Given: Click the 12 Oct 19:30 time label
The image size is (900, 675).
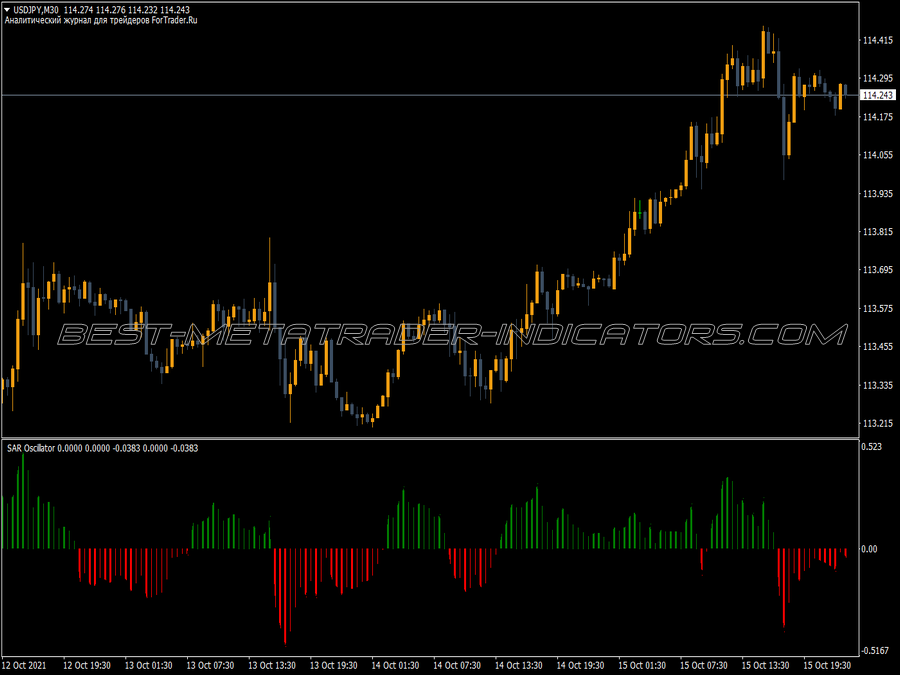Looking at the screenshot, I should pyautogui.click(x=87, y=666).
